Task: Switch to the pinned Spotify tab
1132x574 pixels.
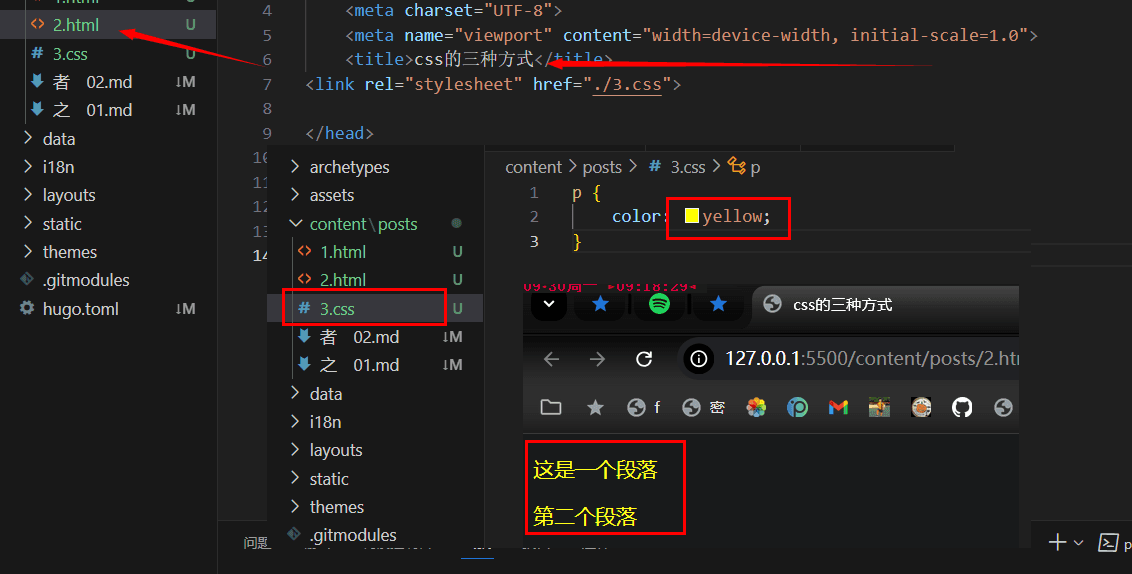Action: [x=659, y=305]
